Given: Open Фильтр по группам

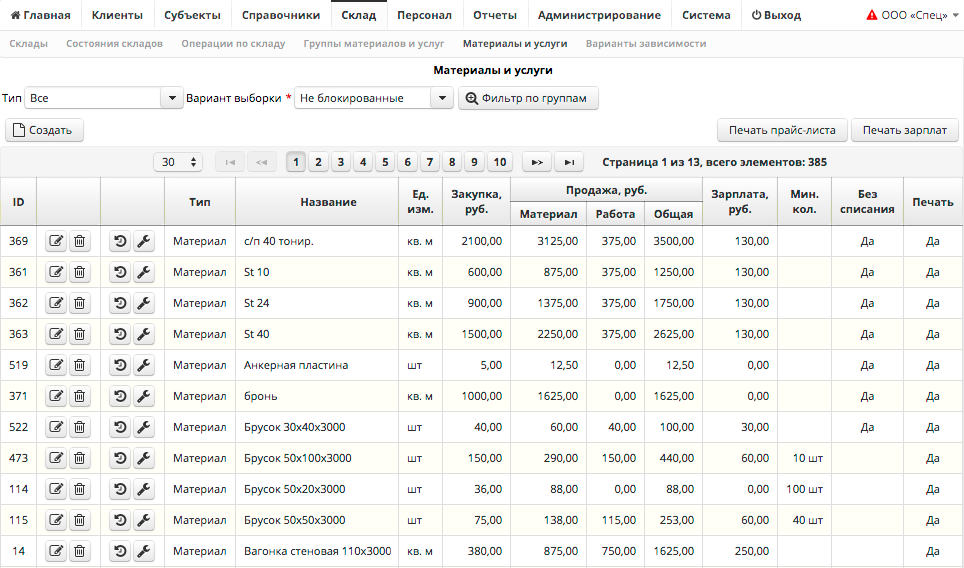Looking at the screenshot, I should coord(528,98).
